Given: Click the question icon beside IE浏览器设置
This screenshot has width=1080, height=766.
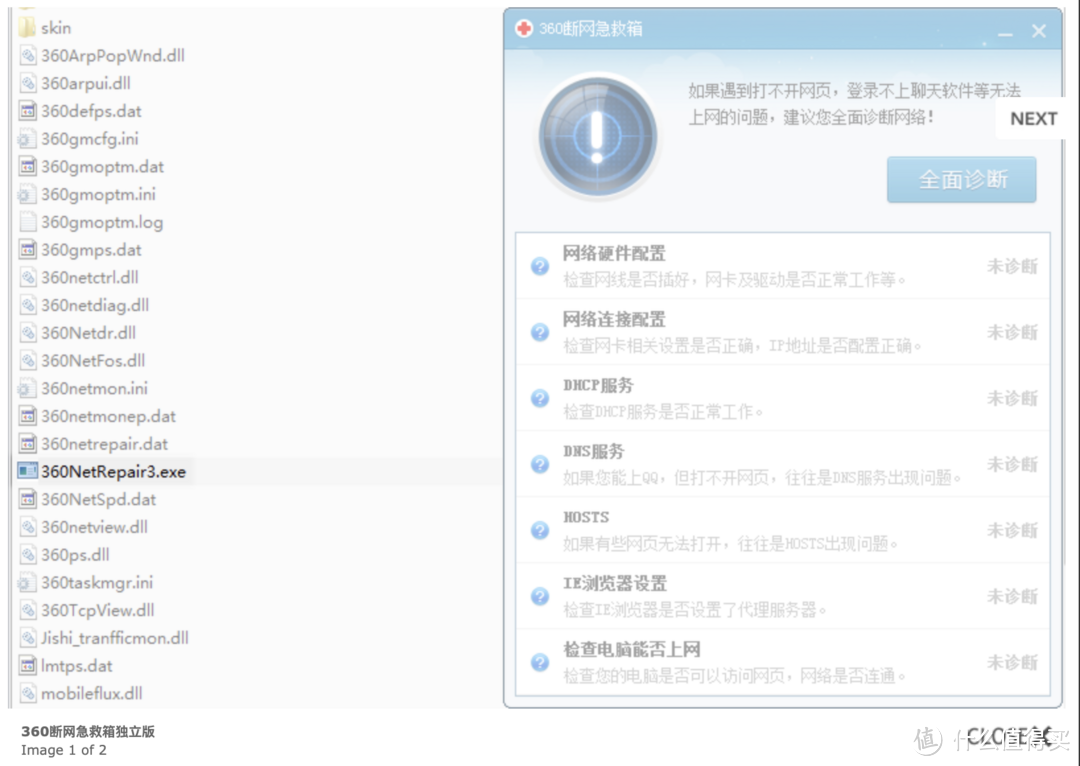Looking at the screenshot, I should coord(540,597).
